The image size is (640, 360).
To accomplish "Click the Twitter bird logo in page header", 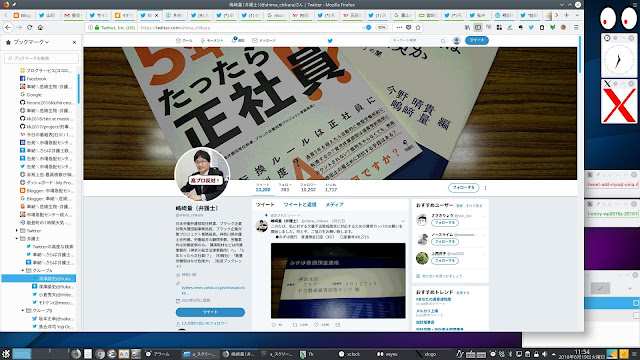I will point(330,40).
